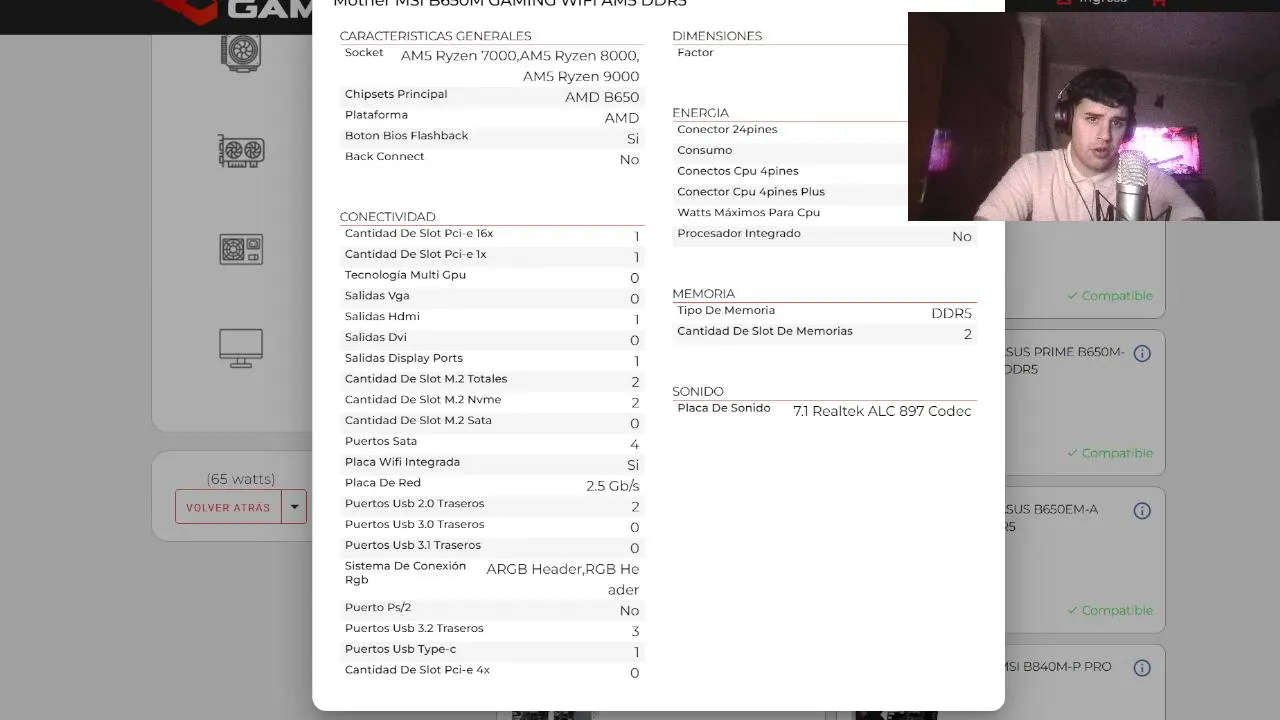Expand the arrow beside VOLVER ATRÁS
The width and height of the screenshot is (1280, 720).
tap(294, 507)
